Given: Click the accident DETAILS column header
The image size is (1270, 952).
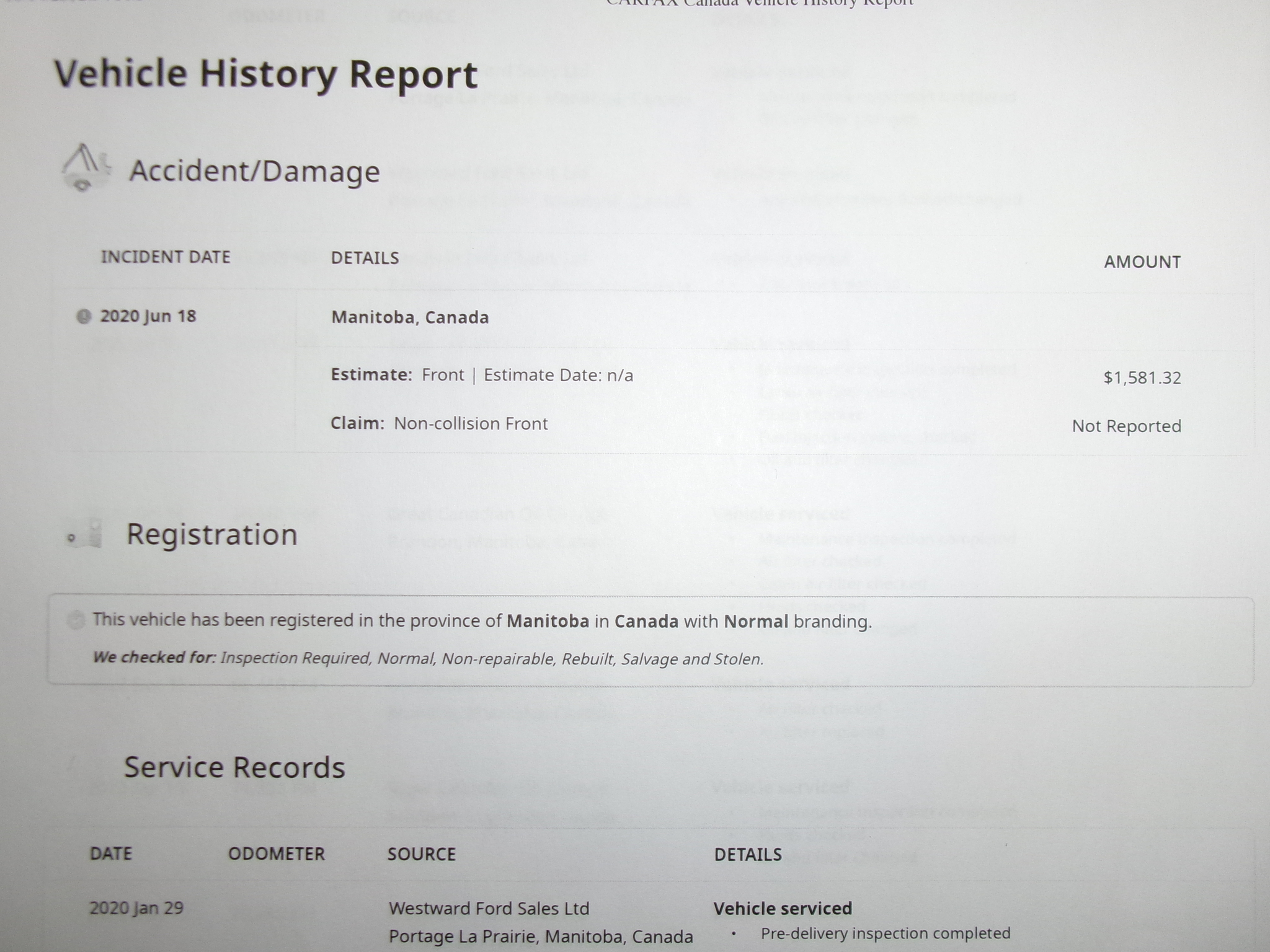Looking at the screenshot, I should (x=365, y=258).
